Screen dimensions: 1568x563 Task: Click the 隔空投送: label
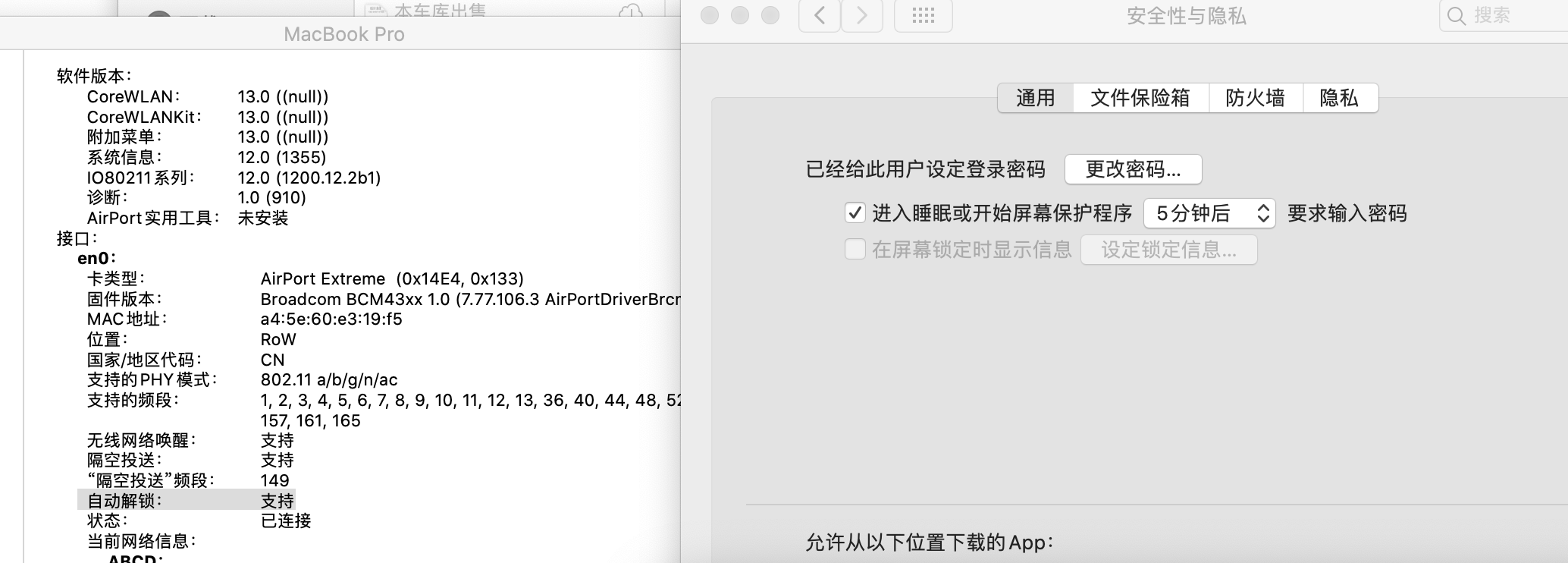[124, 461]
